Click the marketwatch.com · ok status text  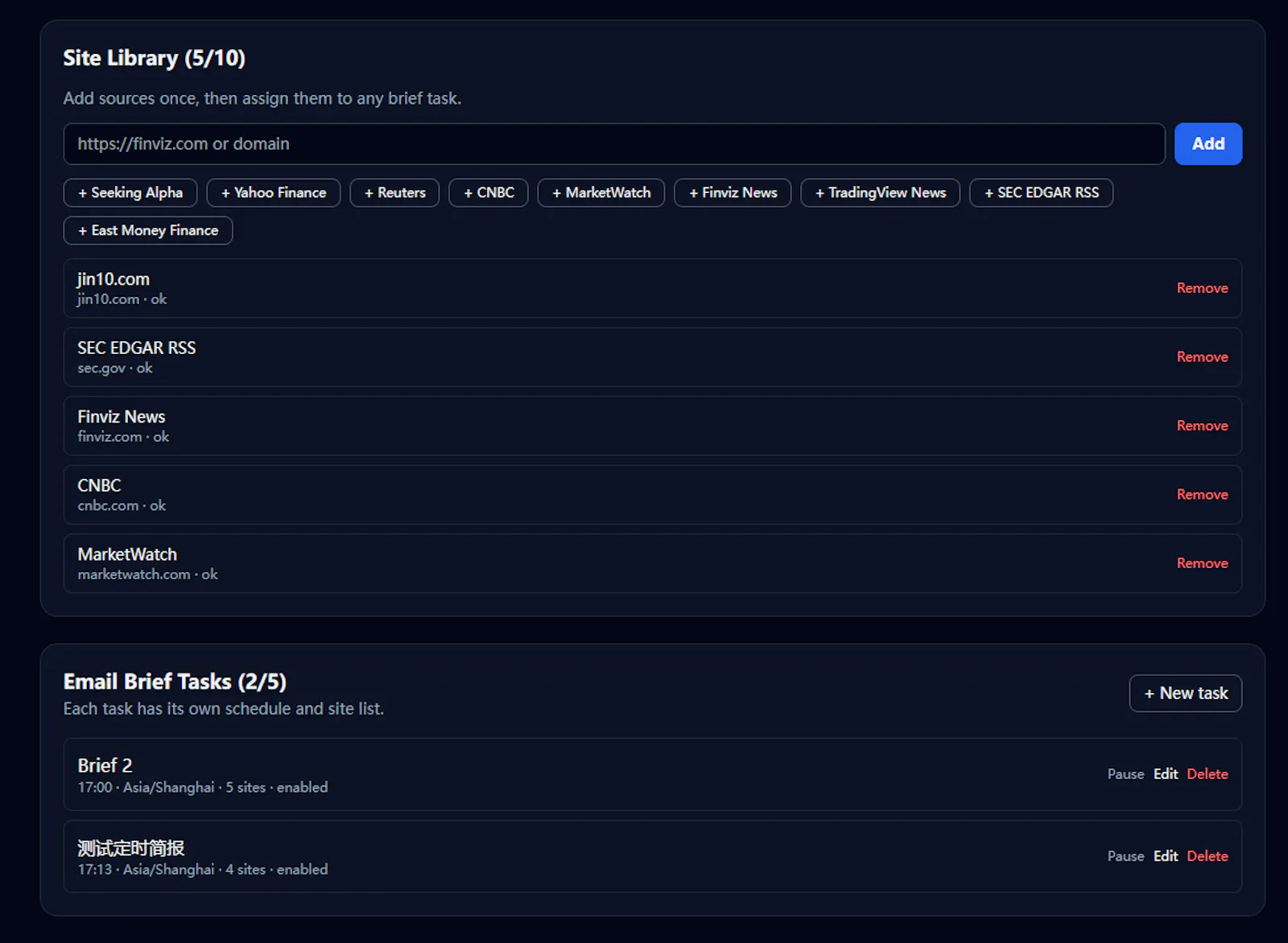click(x=147, y=574)
